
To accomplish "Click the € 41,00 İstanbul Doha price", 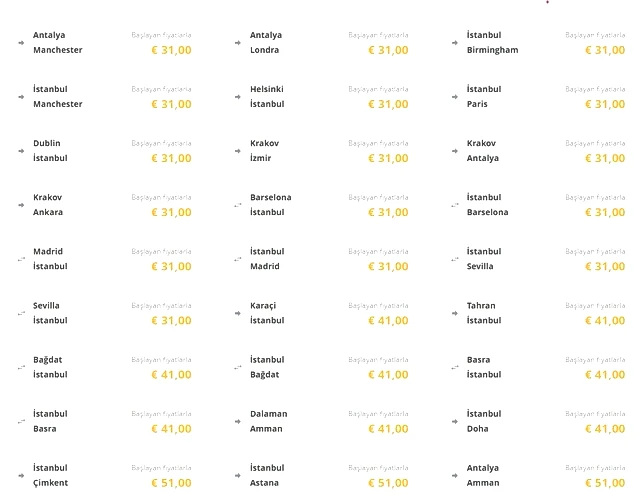I will [x=605, y=429].
